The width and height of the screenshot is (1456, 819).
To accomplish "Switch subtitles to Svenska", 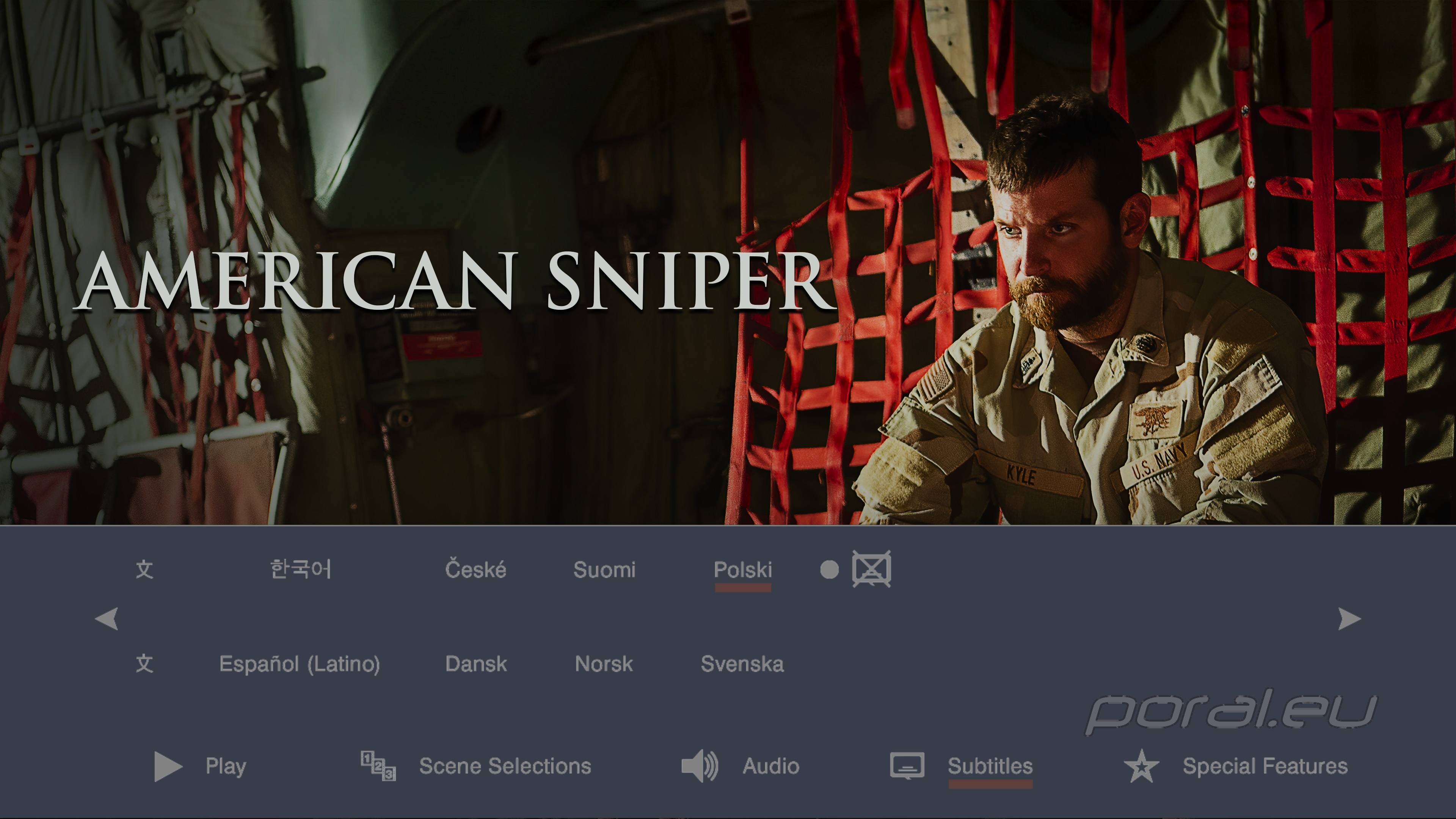I will [742, 664].
